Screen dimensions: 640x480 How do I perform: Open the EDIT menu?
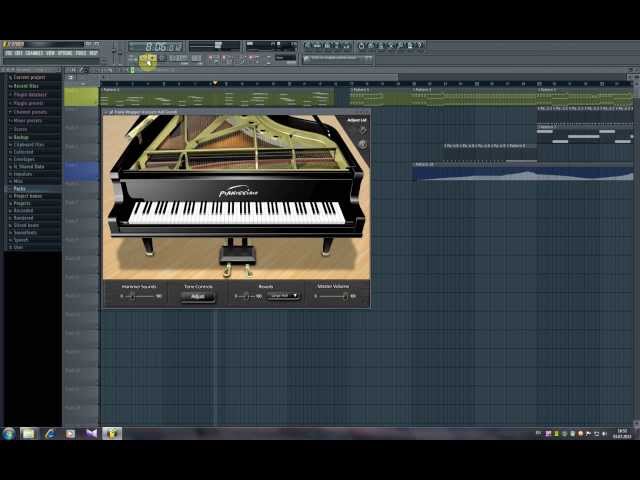click(x=19, y=53)
